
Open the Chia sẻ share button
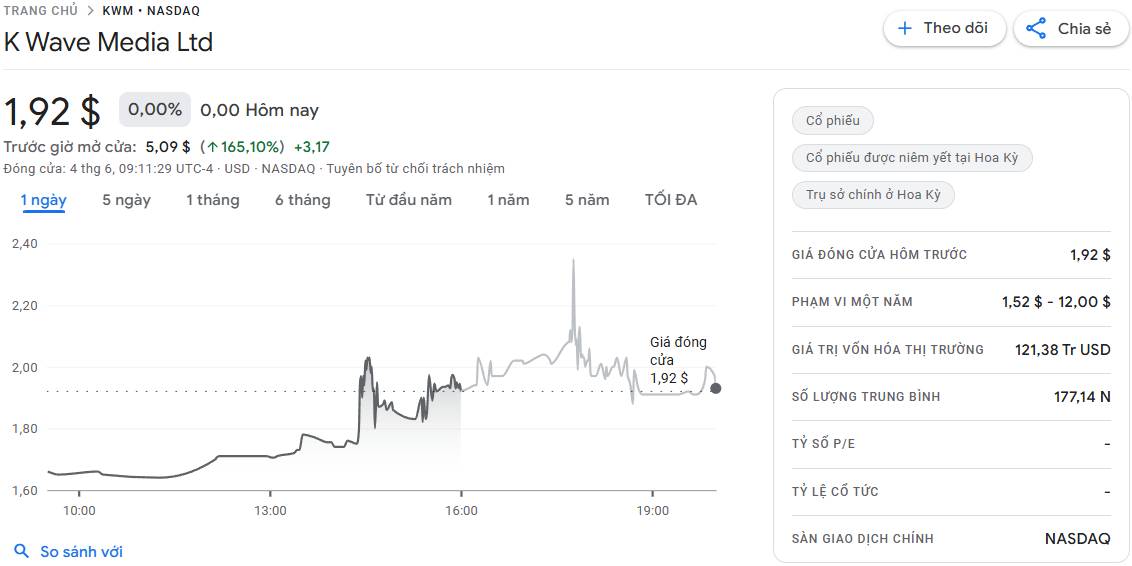click(1071, 29)
